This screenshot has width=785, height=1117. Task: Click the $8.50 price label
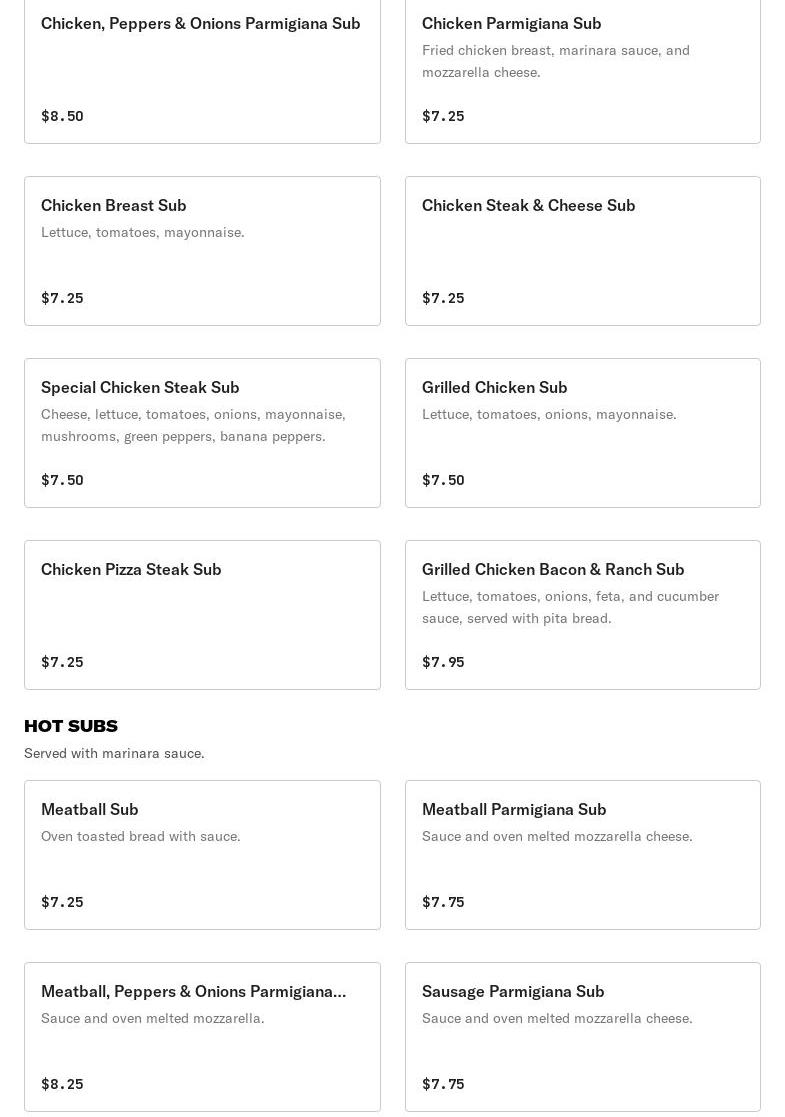click(x=62, y=116)
